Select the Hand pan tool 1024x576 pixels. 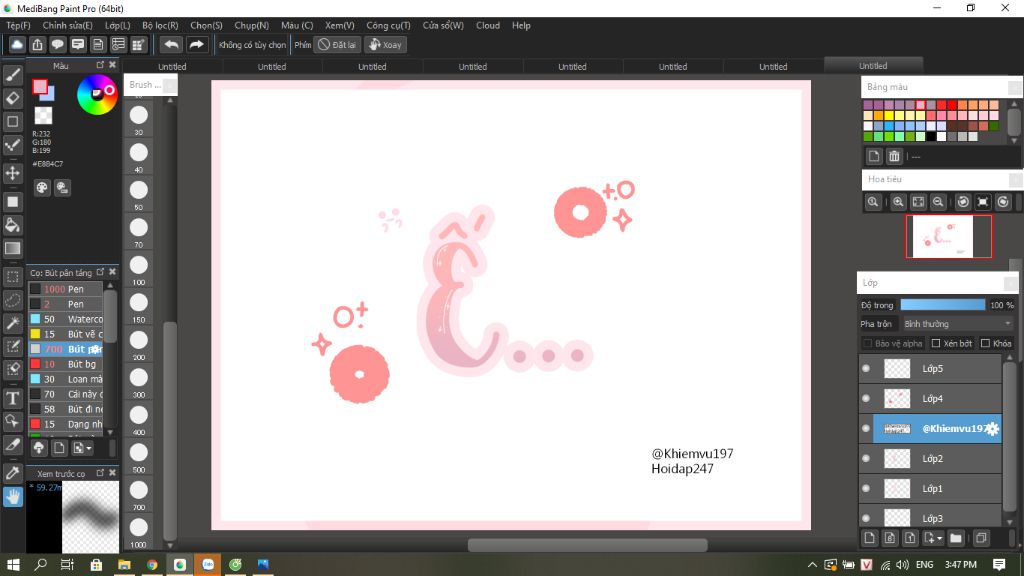tap(12, 497)
